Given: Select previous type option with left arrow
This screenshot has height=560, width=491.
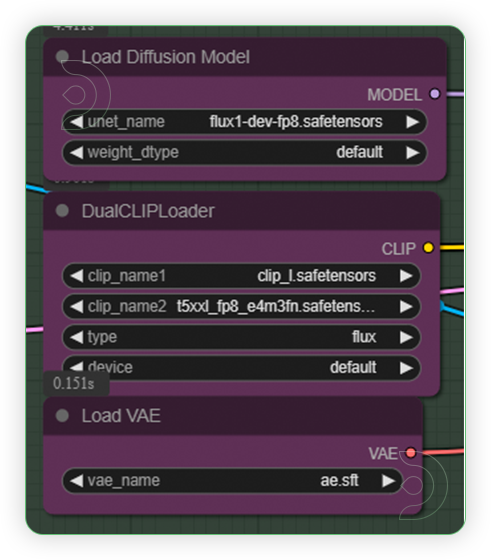Looking at the screenshot, I should (x=76, y=337).
